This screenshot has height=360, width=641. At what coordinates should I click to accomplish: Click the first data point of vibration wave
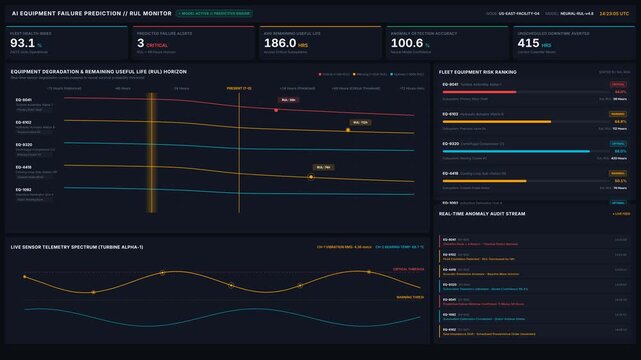pyautogui.click(x=25, y=277)
